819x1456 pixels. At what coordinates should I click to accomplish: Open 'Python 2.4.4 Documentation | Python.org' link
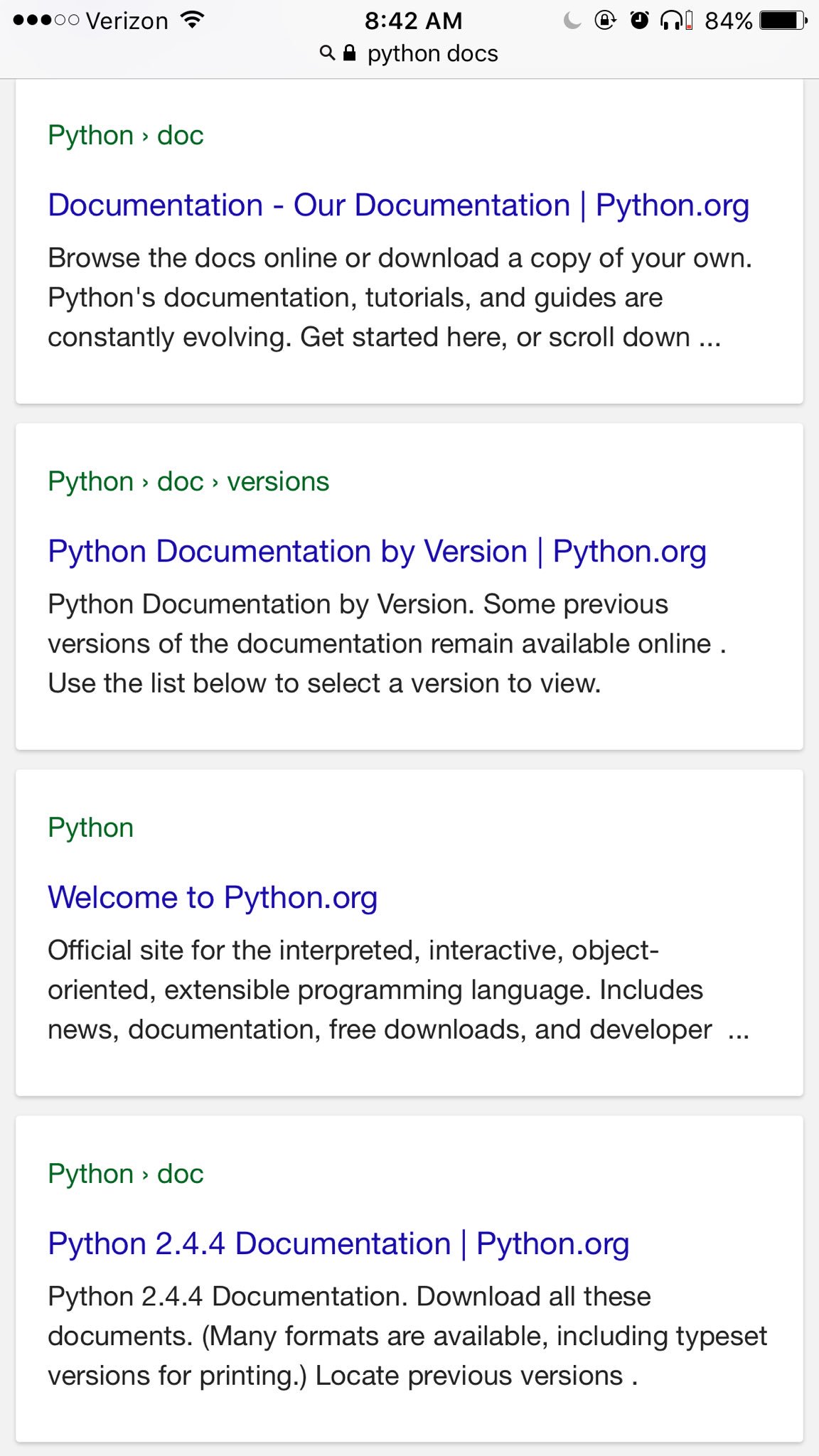click(x=338, y=1243)
